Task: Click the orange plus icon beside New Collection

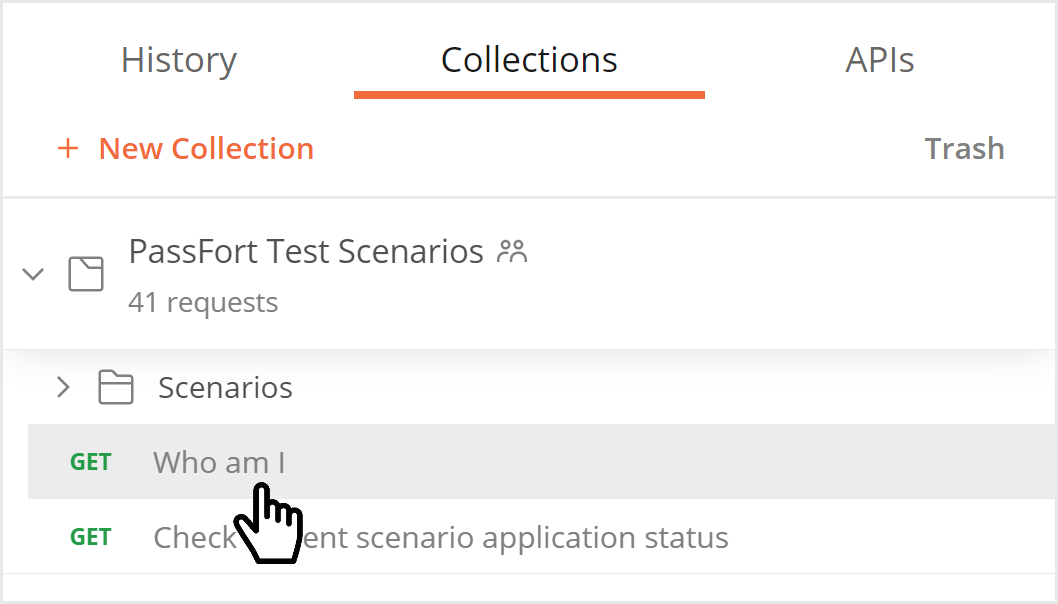Action: point(68,148)
